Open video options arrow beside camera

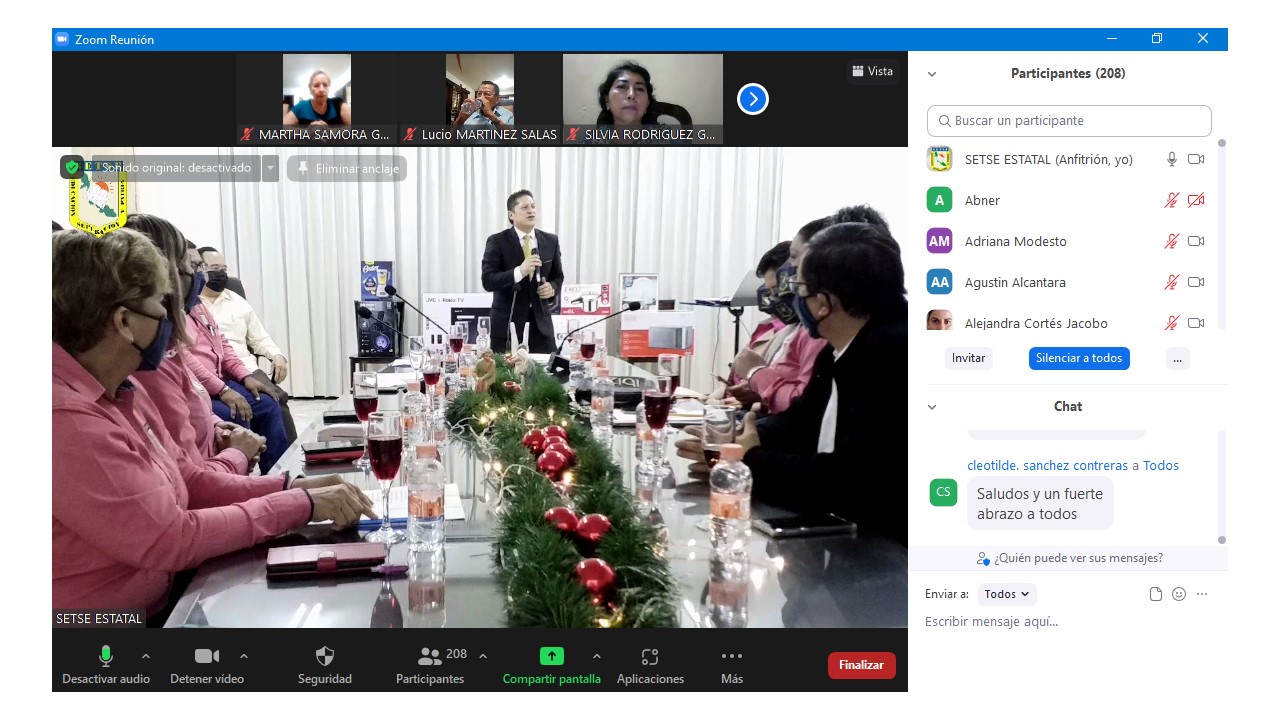click(x=244, y=656)
